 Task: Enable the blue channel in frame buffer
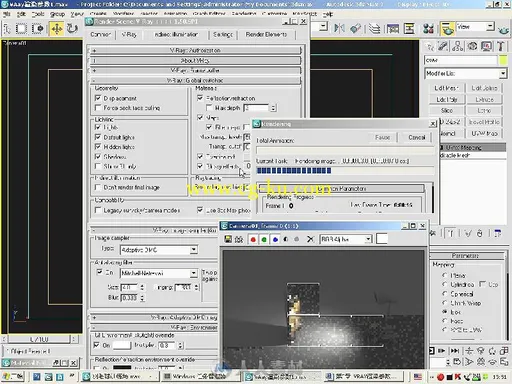click(x=275, y=239)
